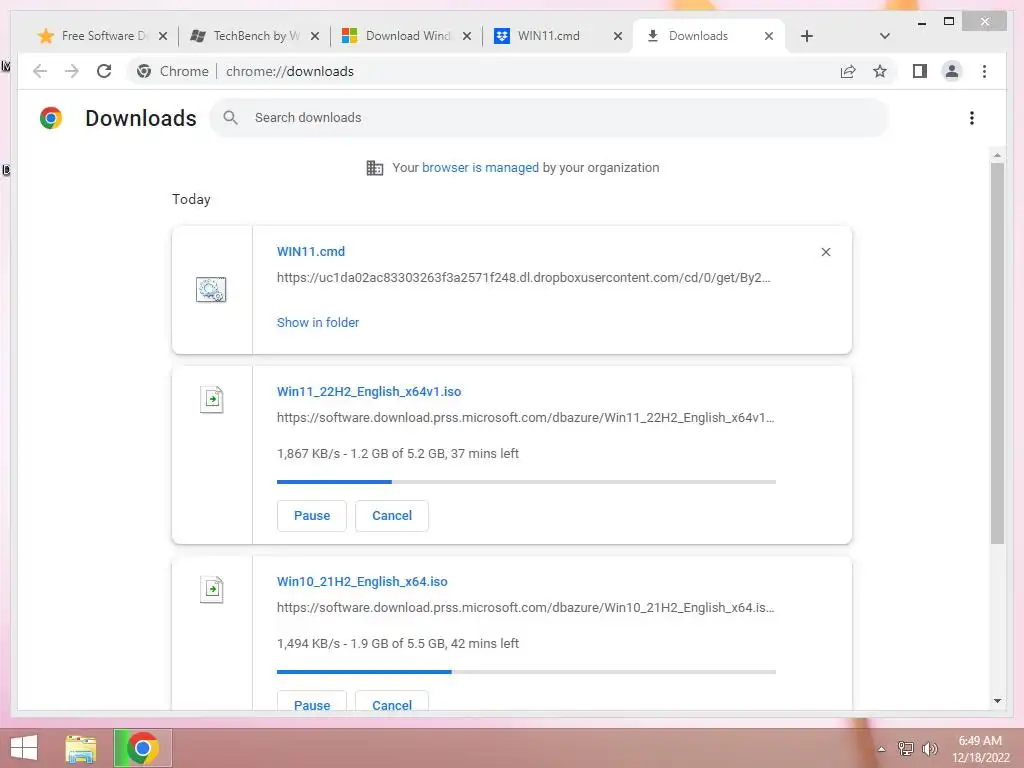Screen dimensions: 1024x768
Task: Click the WIN11.cmd file icon
Action: tap(211, 289)
